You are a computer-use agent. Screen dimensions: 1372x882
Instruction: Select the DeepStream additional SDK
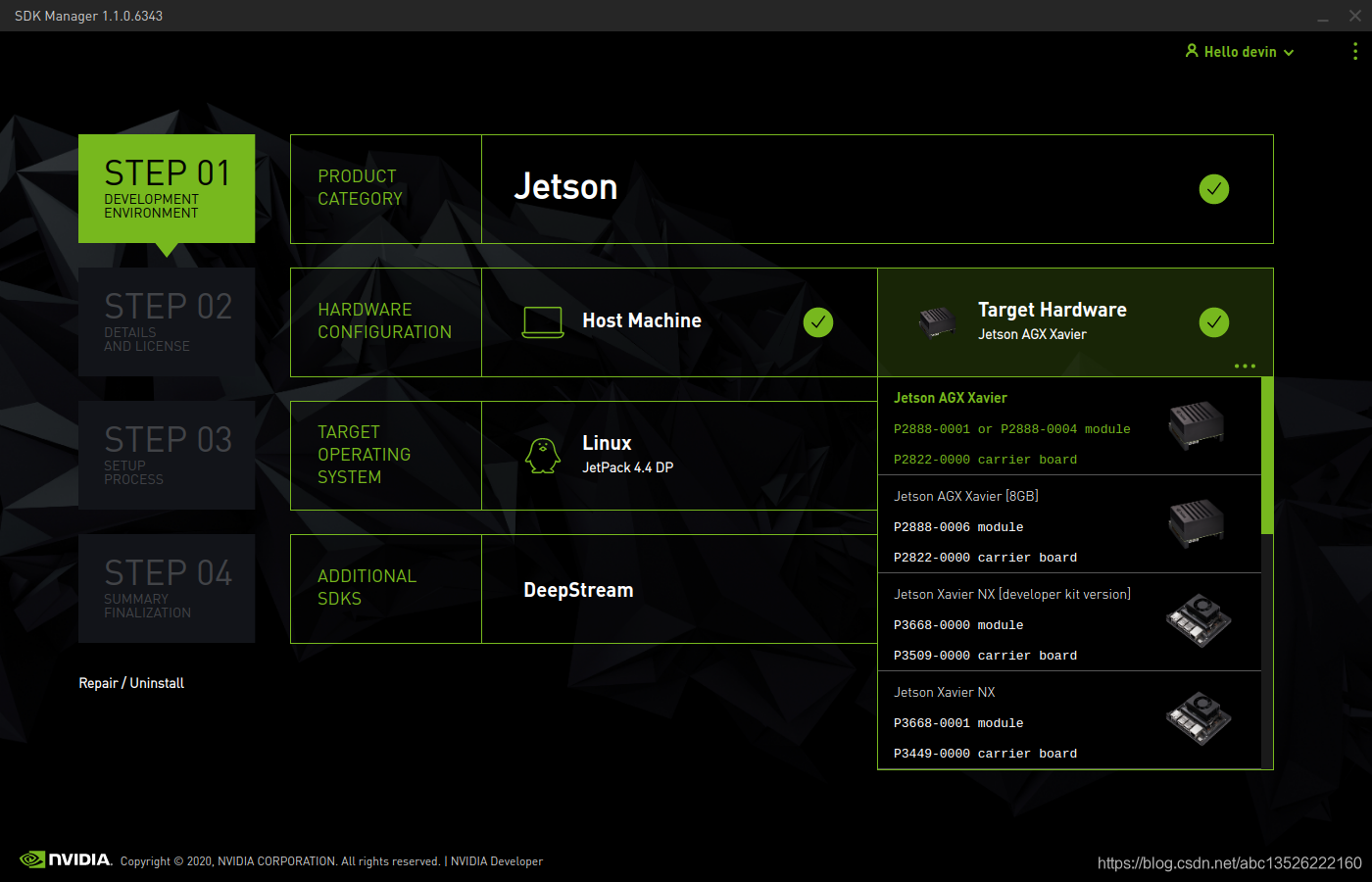coord(679,589)
